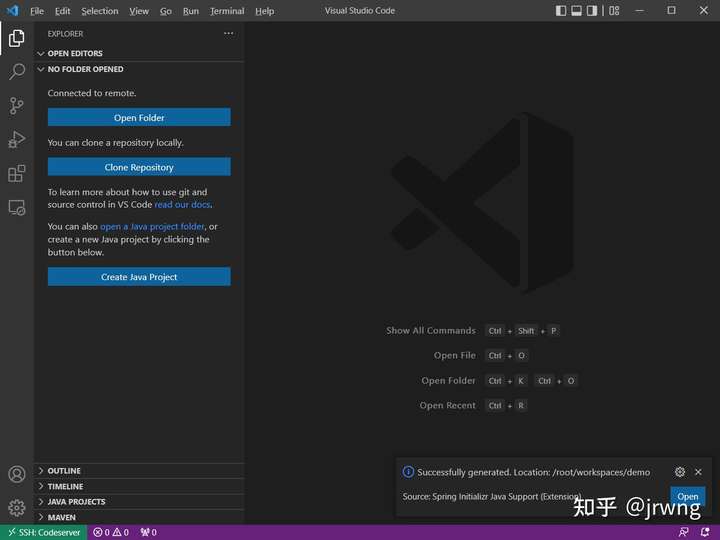
Task: Open the Edit menu
Action: pos(62,11)
